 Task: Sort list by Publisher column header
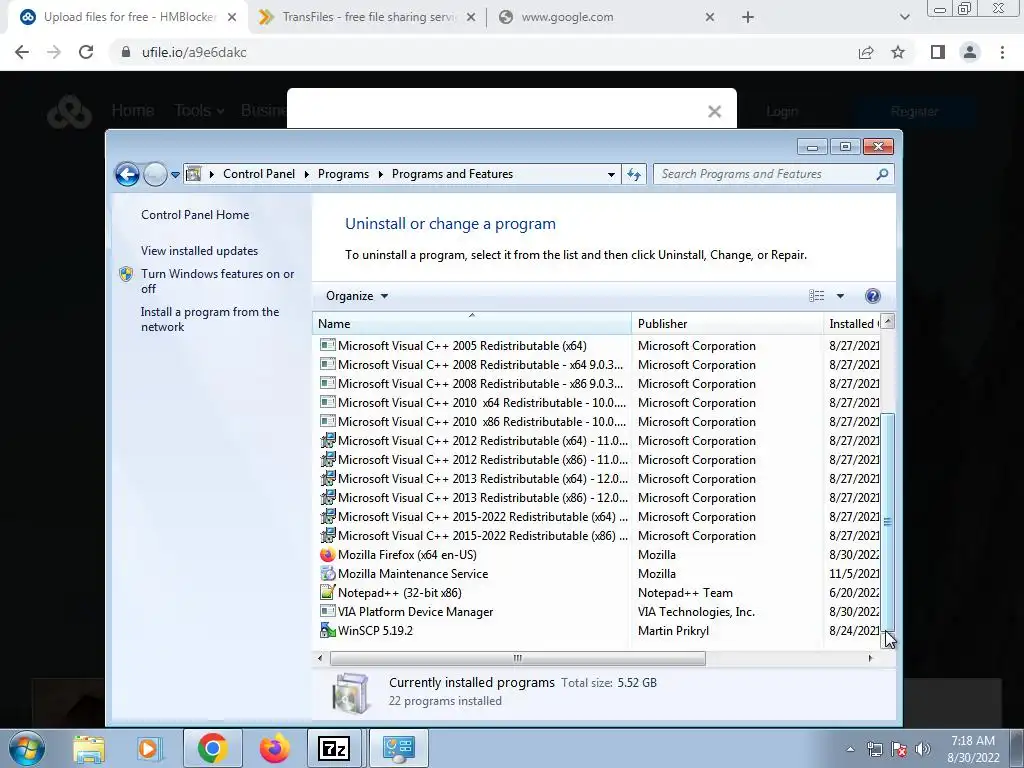click(x=728, y=324)
